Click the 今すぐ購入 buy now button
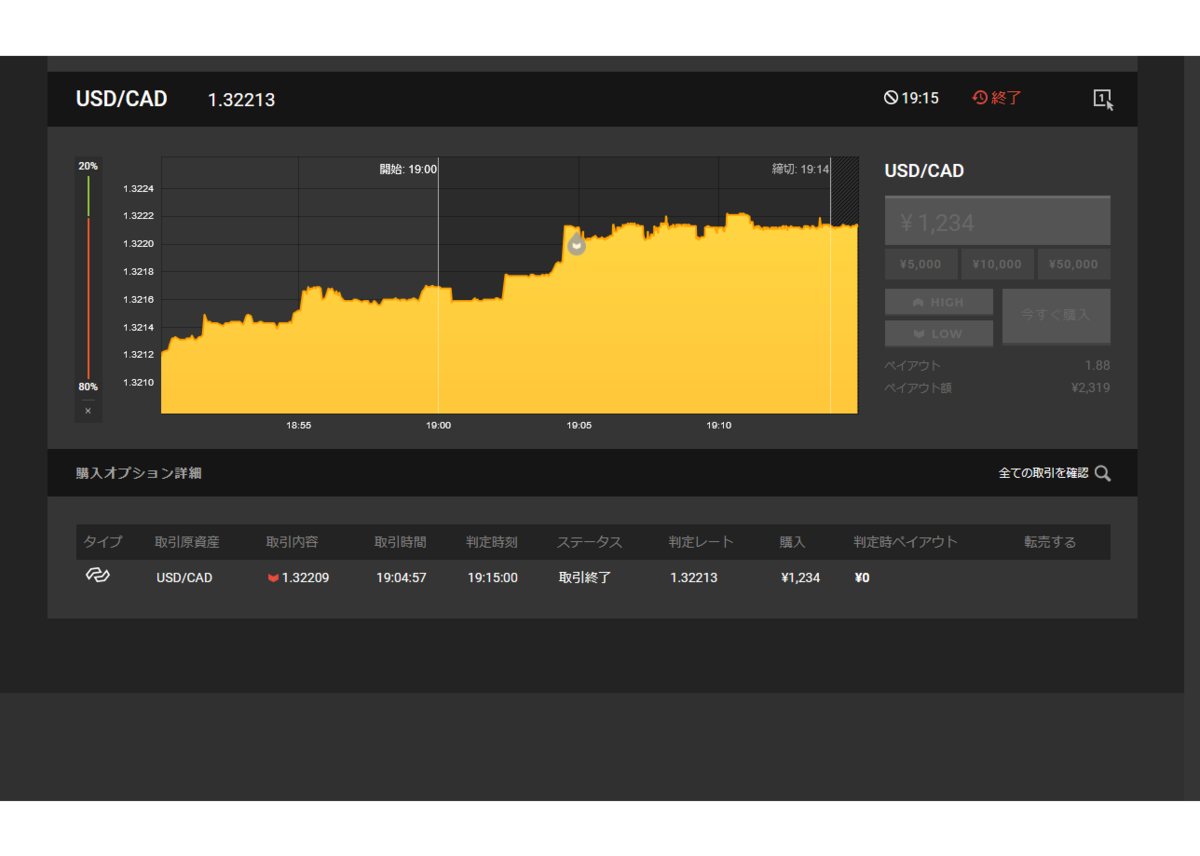 coord(1056,316)
